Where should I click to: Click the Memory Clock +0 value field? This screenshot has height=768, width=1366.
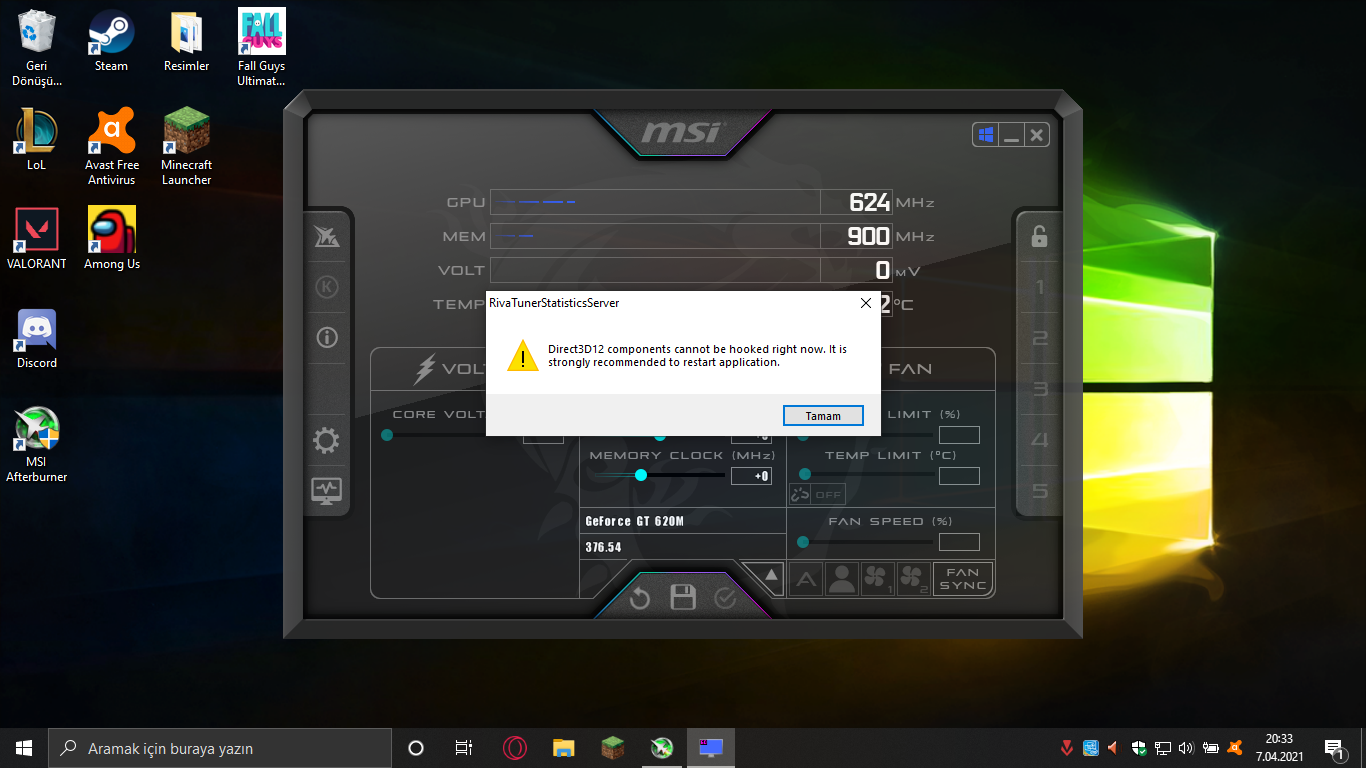(x=751, y=476)
